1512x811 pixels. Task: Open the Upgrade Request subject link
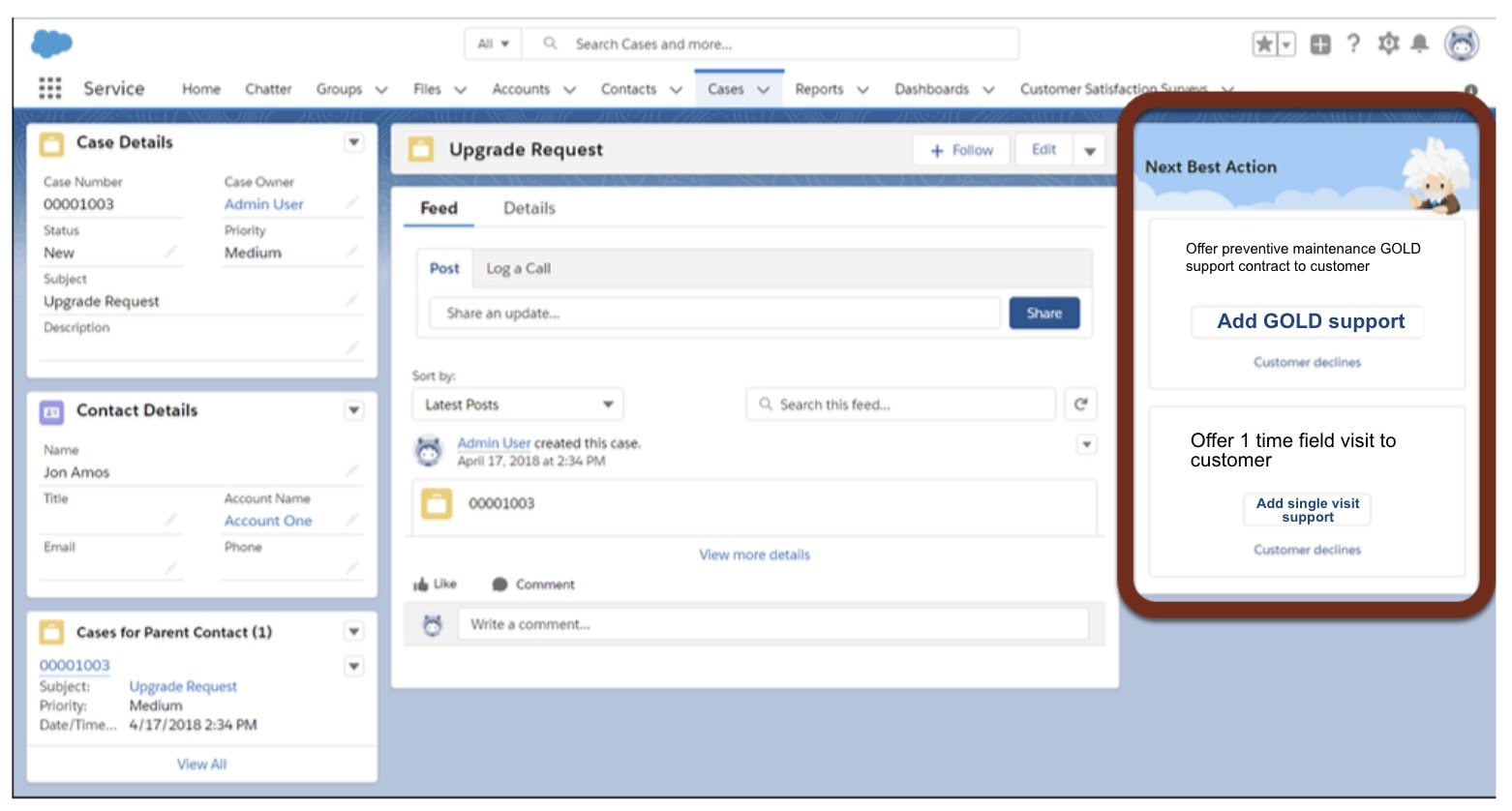click(183, 686)
